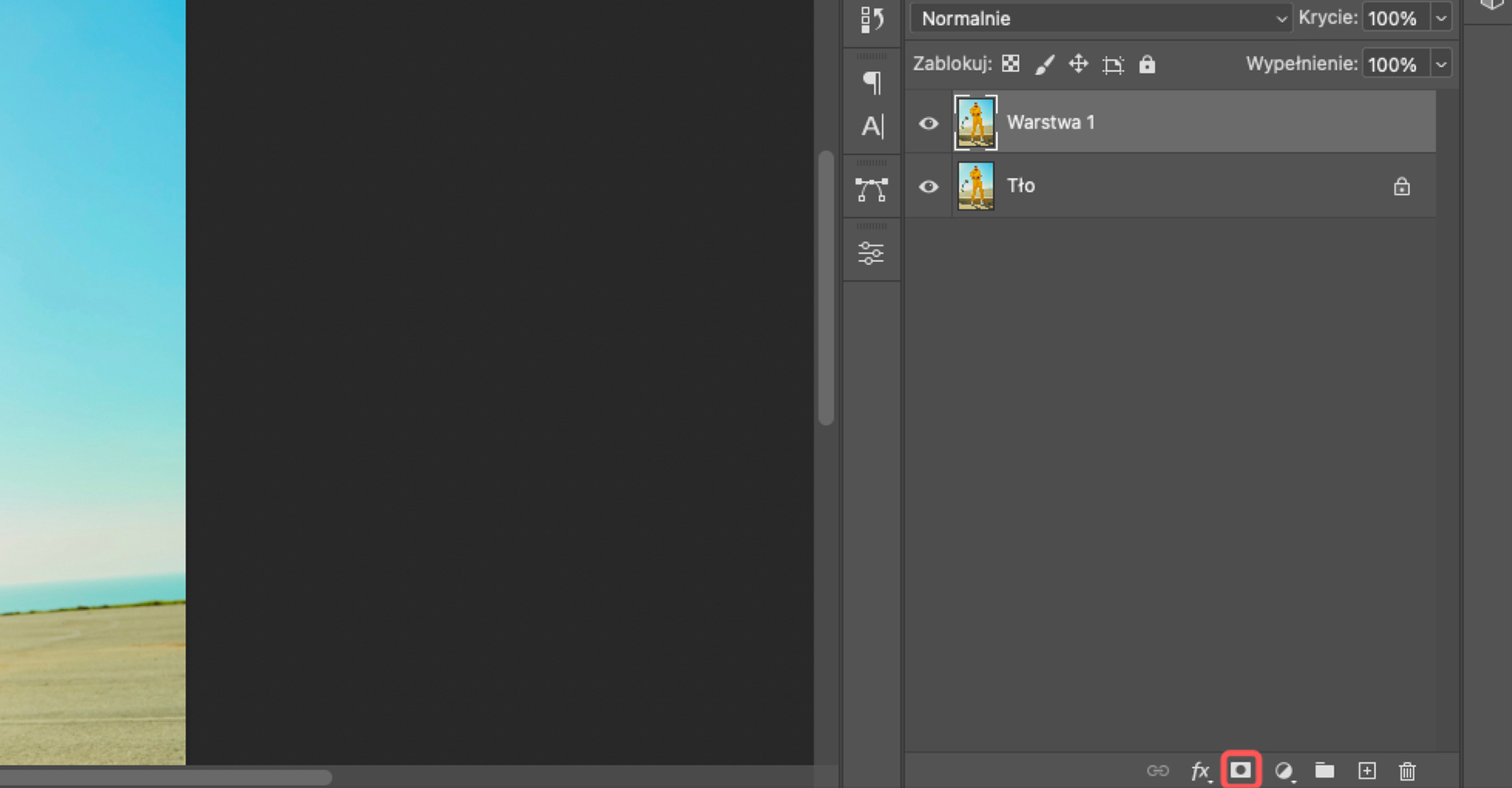Expand the Wypełnienie fill dropdown arrow
The height and width of the screenshot is (788, 1512).
coord(1440,64)
